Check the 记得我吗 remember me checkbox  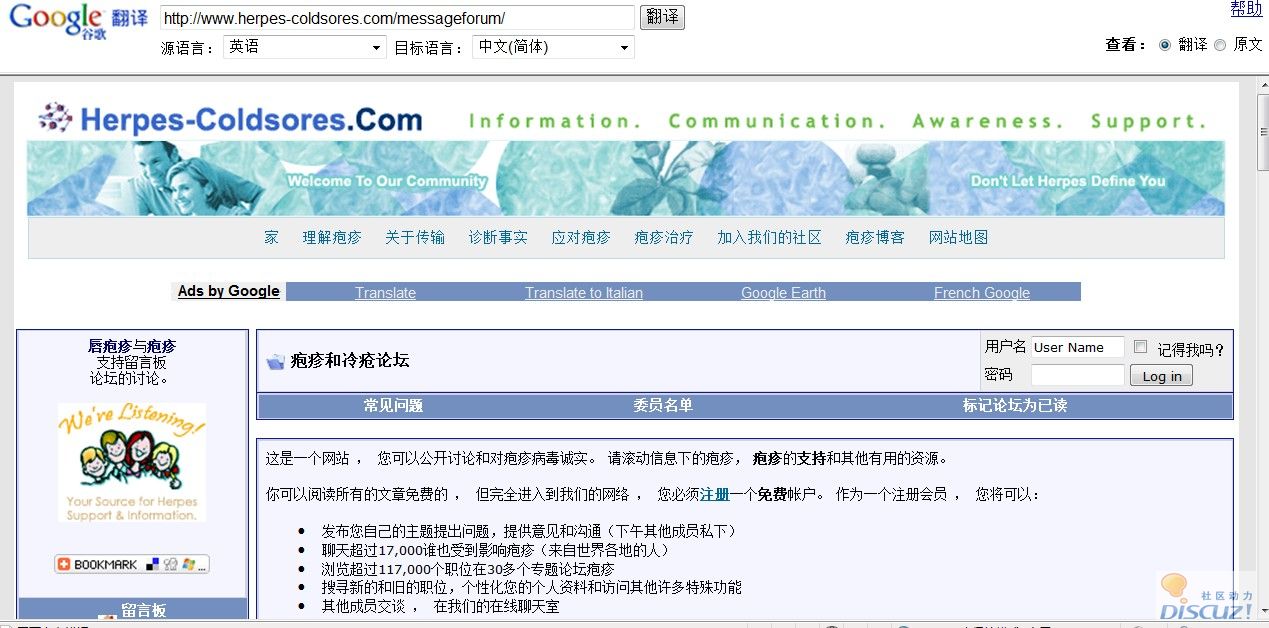pyautogui.click(x=1141, y=347)
